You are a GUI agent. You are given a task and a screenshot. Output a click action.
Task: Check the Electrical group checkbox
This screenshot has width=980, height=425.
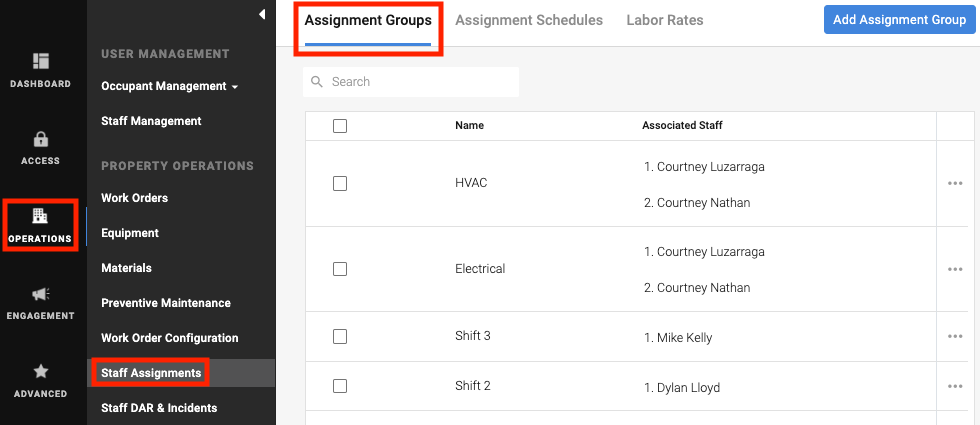(x=340, y=269)
